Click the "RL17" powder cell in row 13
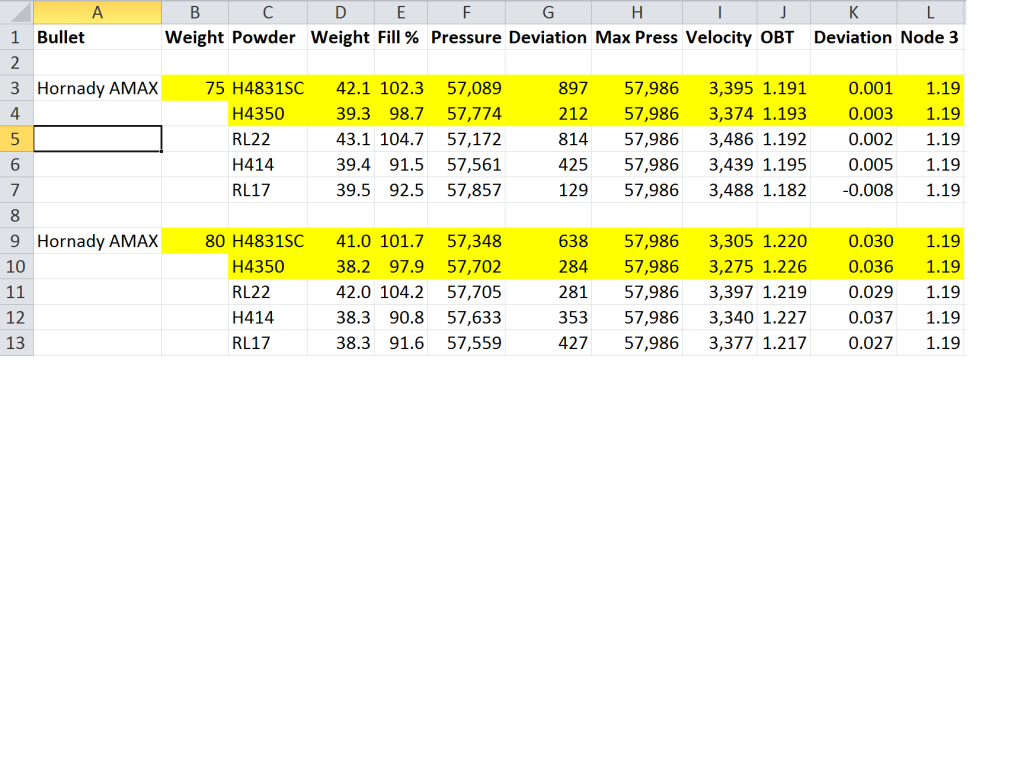The width and height of the screenshot is (1024, 768). point(268,343)
